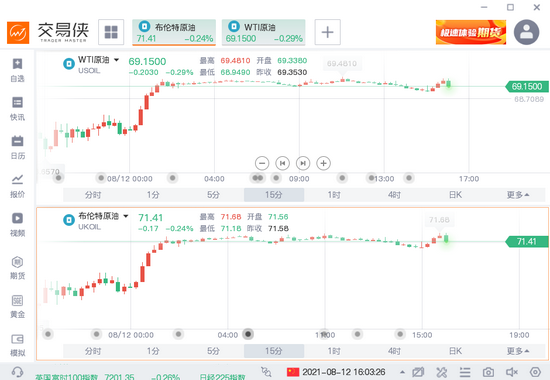The width and height of the screenshot is (550, 380).
Task: Take a screenshot with the camera icon
Action: pos(488,372)
